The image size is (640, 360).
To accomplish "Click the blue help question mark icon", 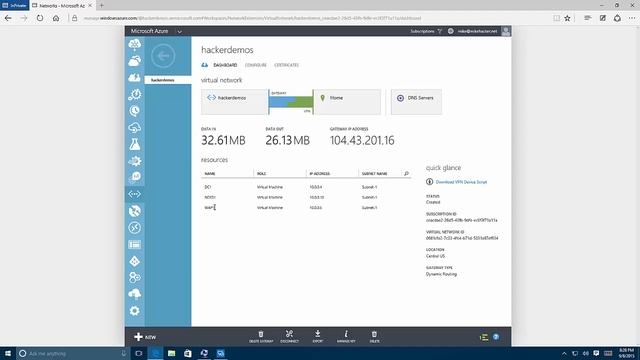I will pos(496,337).
